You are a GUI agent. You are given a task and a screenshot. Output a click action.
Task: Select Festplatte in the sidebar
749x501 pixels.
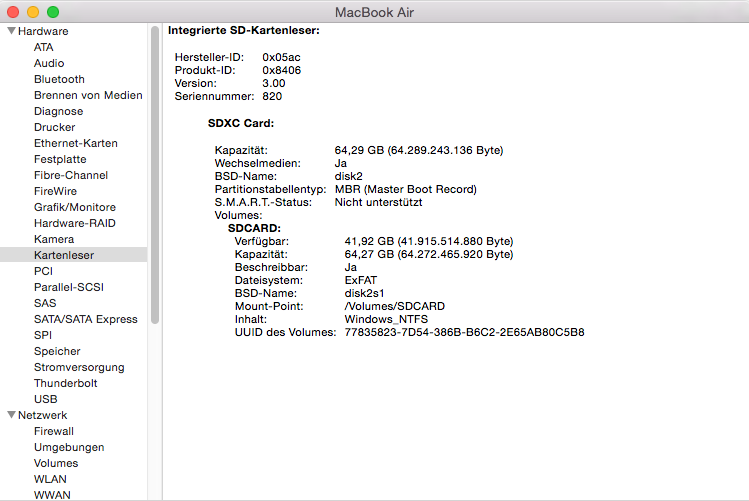coord(60,159)
